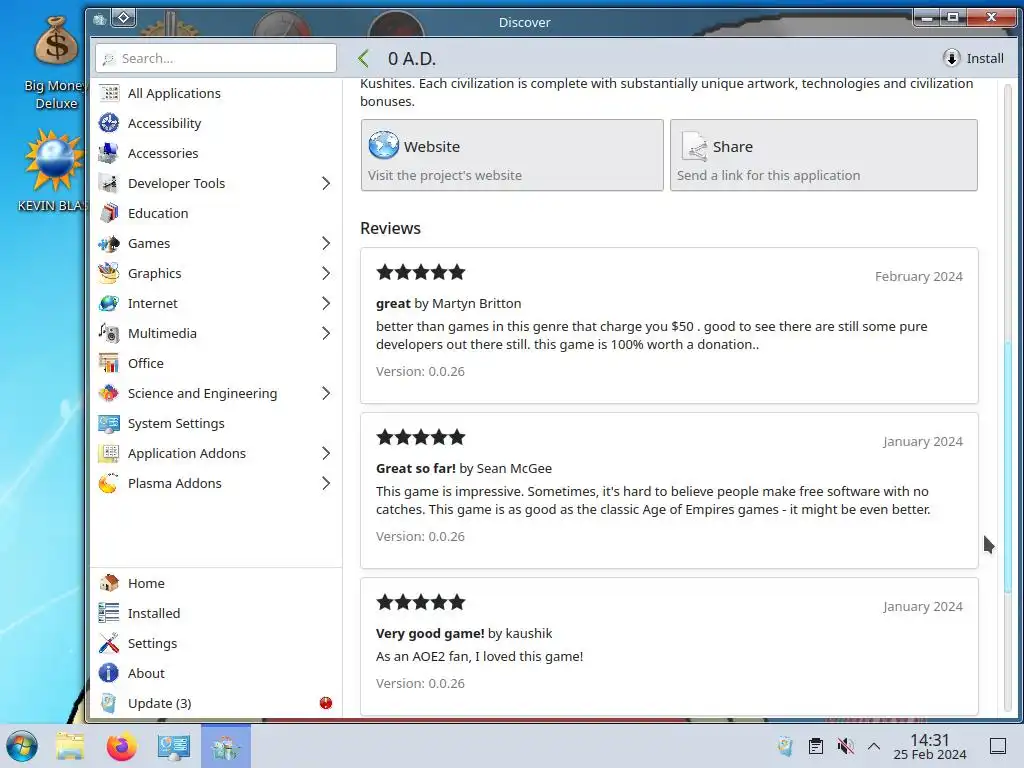Open the Accessories category icon
The image size is (1024, 768).
click(x=109, y=153)
